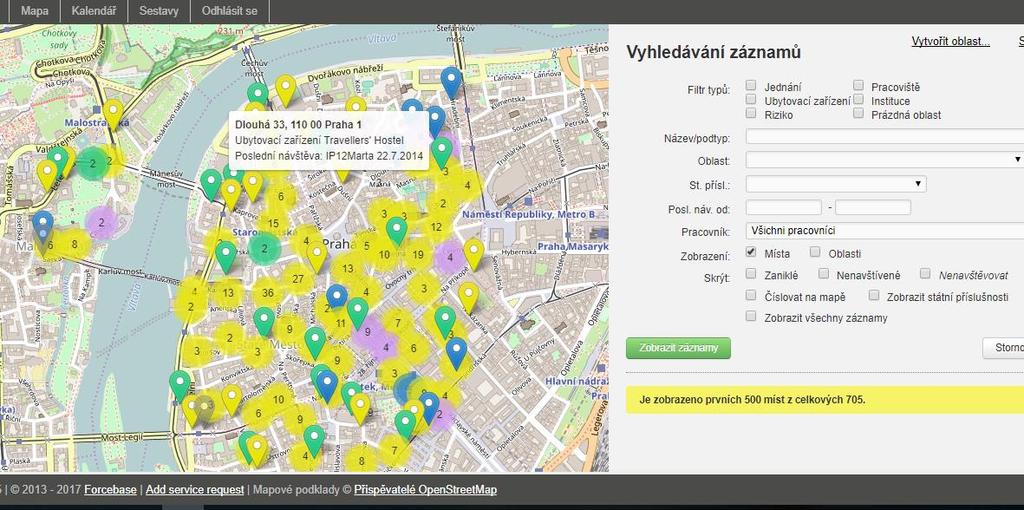Screen dimensions: 1024x510
Task: Tick the Riziko checkbox
Action: pos(751,114)
